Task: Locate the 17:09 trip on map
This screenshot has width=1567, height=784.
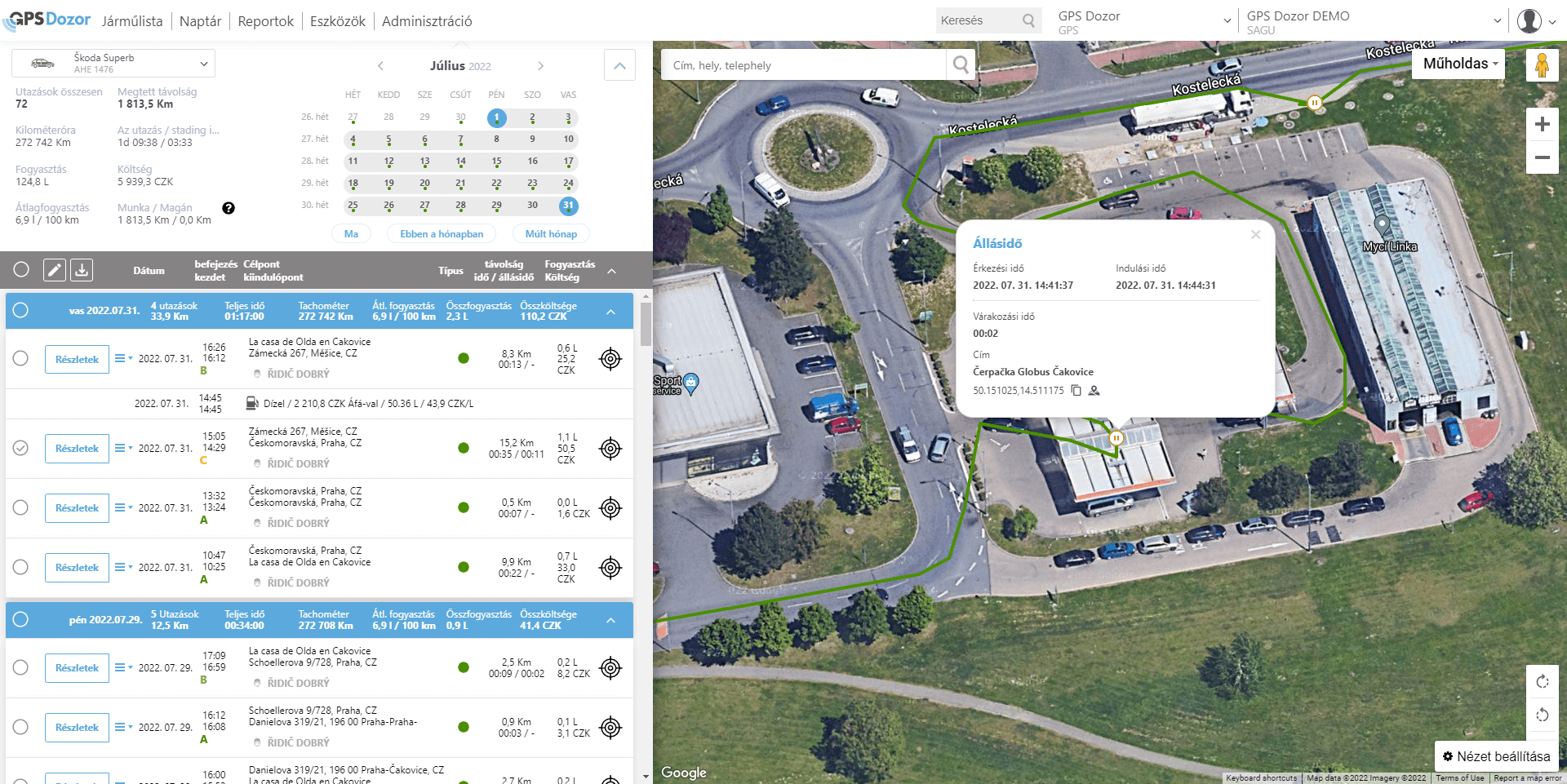Action: 610,668
